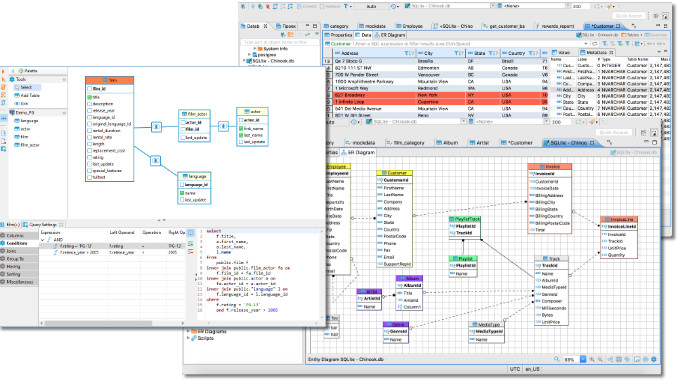Uncheck the name checkbox in language table
Viewport: 678px width, 381px height.
pyautogui.click(x=182, y=193)
